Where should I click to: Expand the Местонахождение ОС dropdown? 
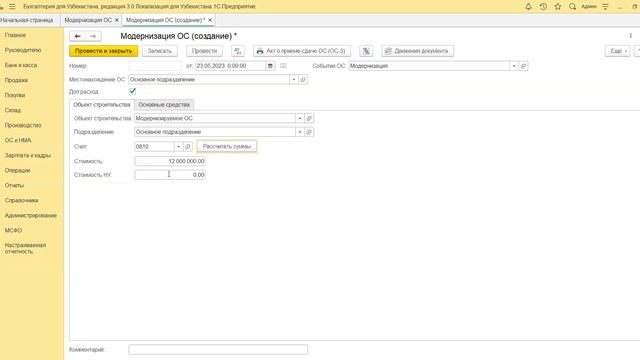tap(293, 80)
